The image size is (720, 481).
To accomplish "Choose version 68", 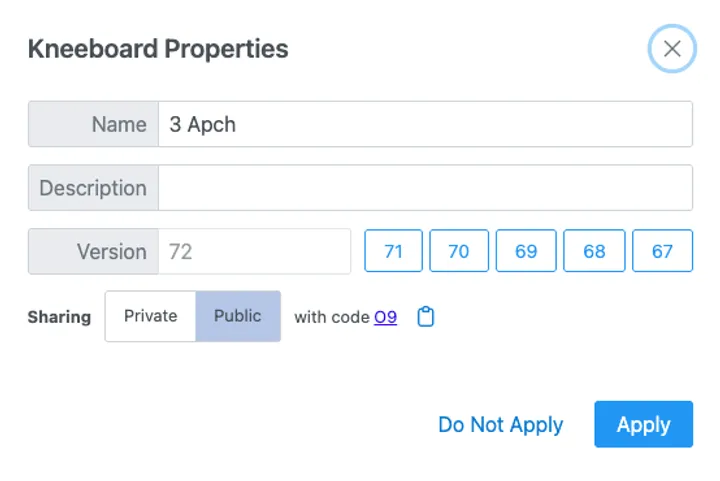I will (594, 251).
